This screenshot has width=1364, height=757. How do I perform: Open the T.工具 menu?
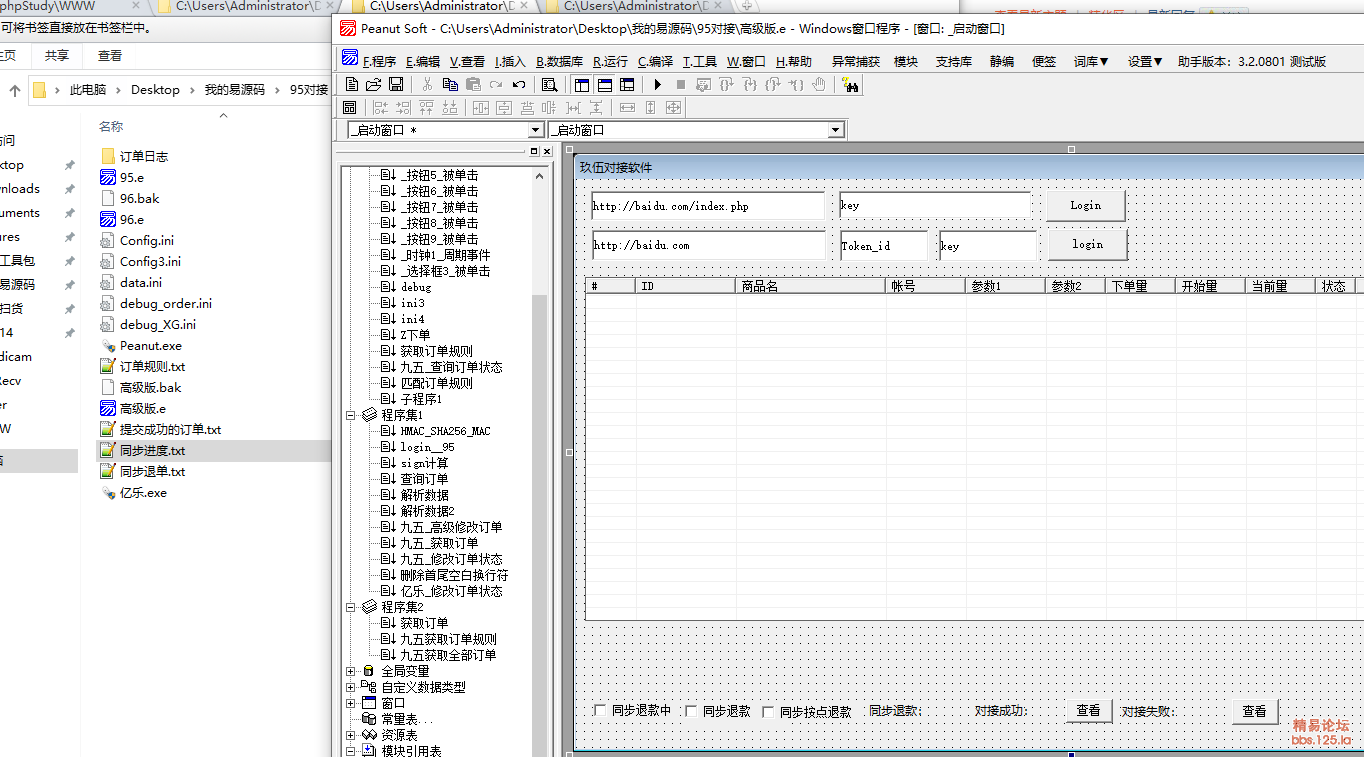coord(699,61)
